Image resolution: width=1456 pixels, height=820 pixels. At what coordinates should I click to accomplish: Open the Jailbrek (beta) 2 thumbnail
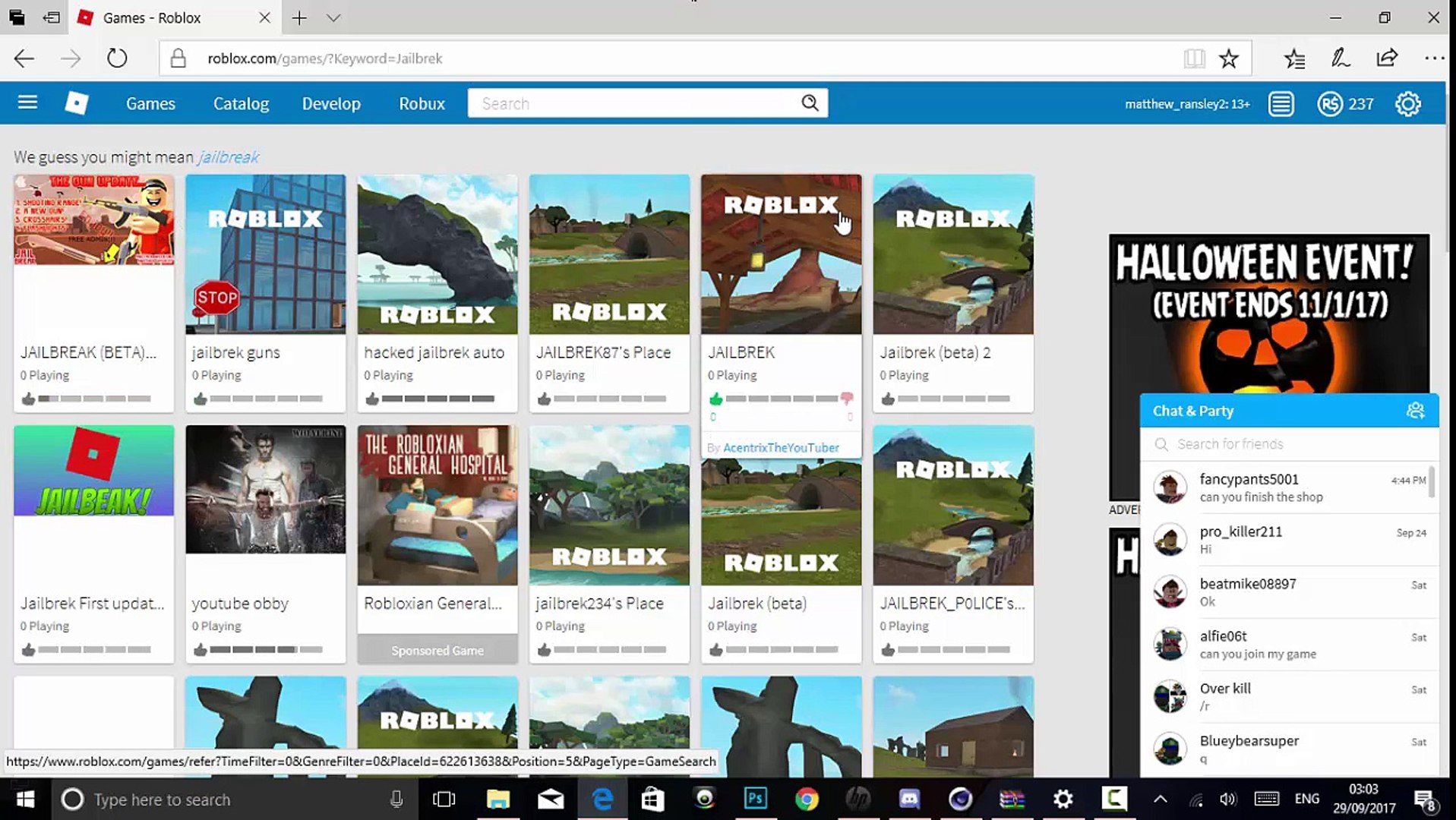pos(953,254)
